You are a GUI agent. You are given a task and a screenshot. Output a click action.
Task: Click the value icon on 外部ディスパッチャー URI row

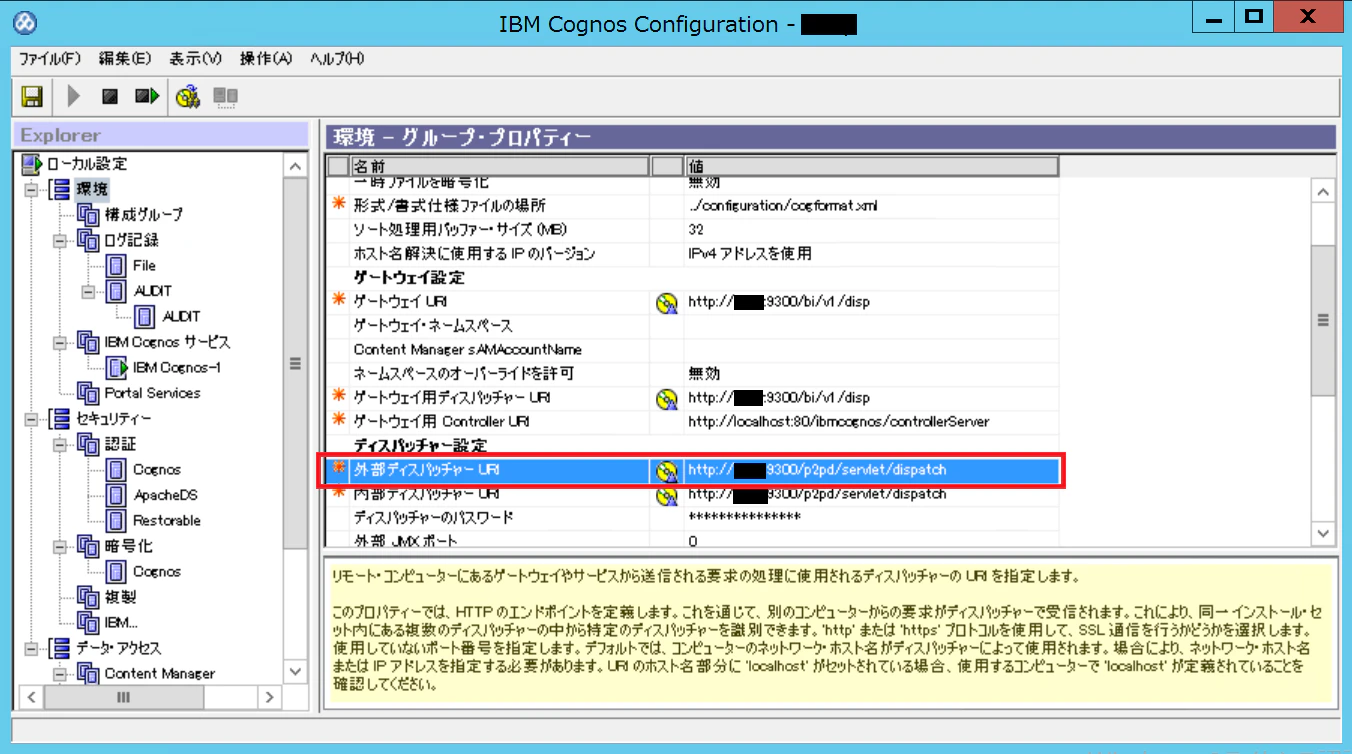667,470
